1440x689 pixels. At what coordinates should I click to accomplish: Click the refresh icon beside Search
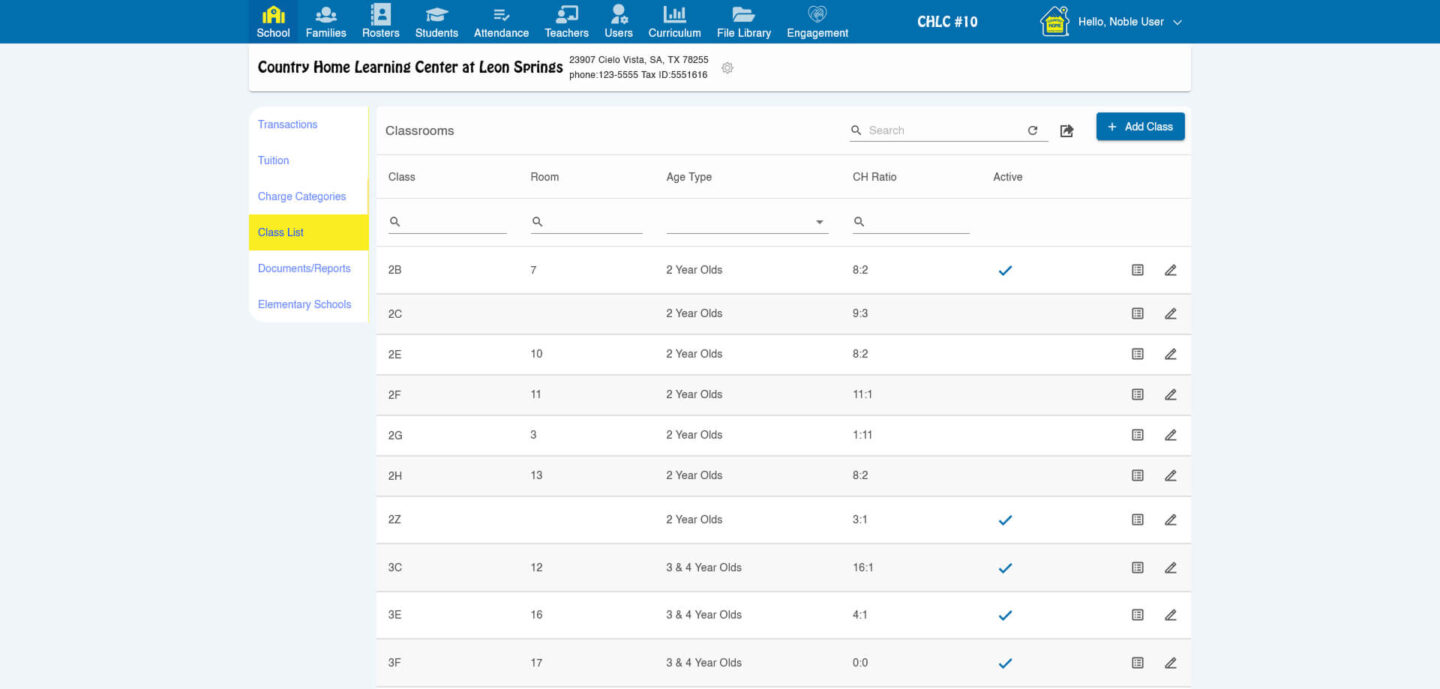click(x=1033, y=131)
